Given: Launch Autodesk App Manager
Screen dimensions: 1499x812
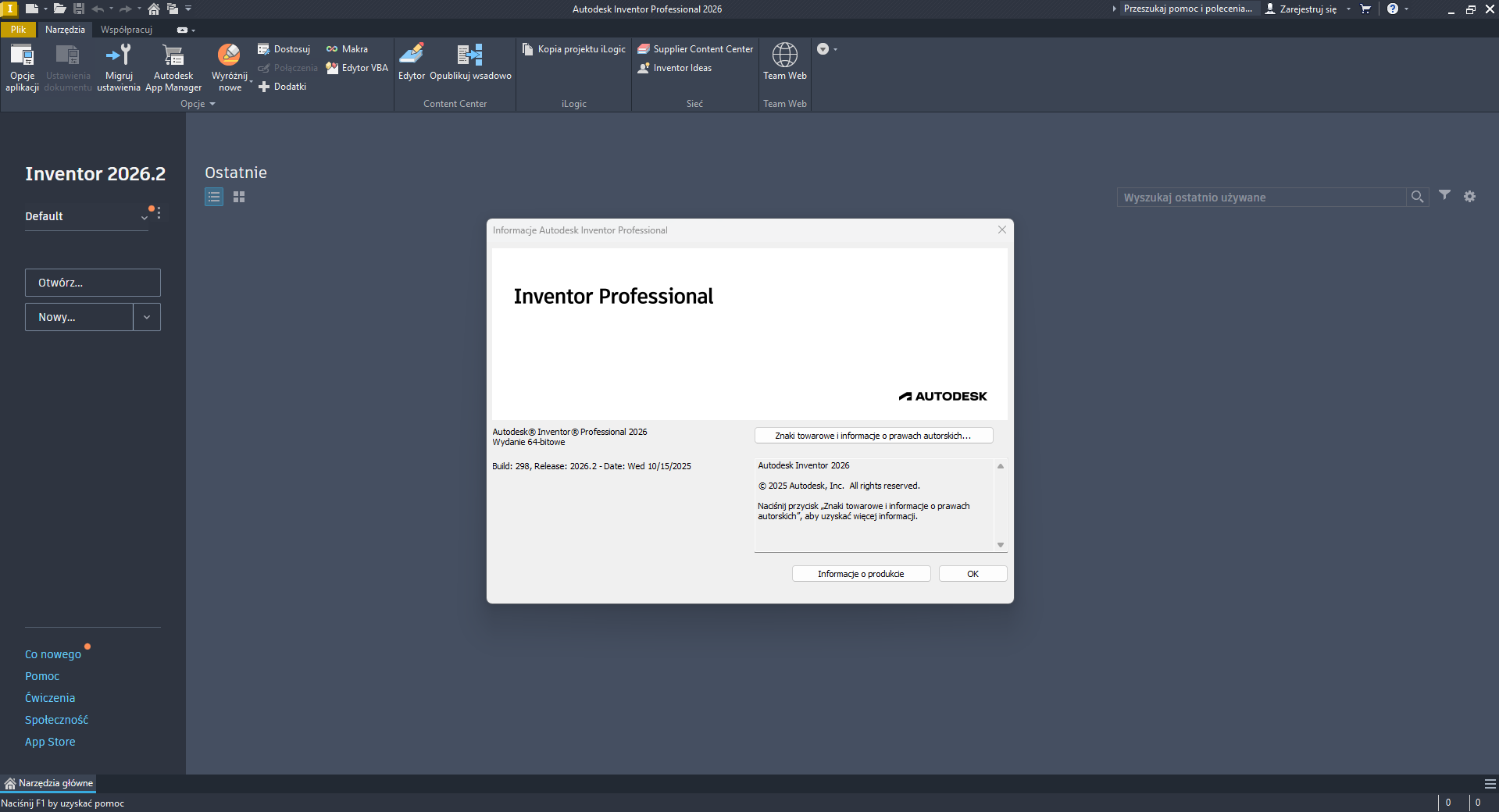Looking at the screenshot, I should tap(173, 56).
